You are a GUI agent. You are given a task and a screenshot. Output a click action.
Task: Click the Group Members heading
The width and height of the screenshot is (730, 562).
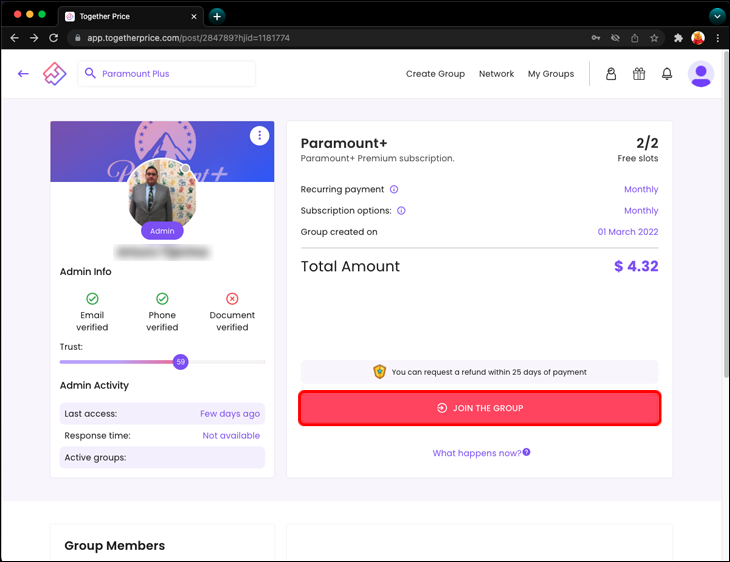click(115, 545)
